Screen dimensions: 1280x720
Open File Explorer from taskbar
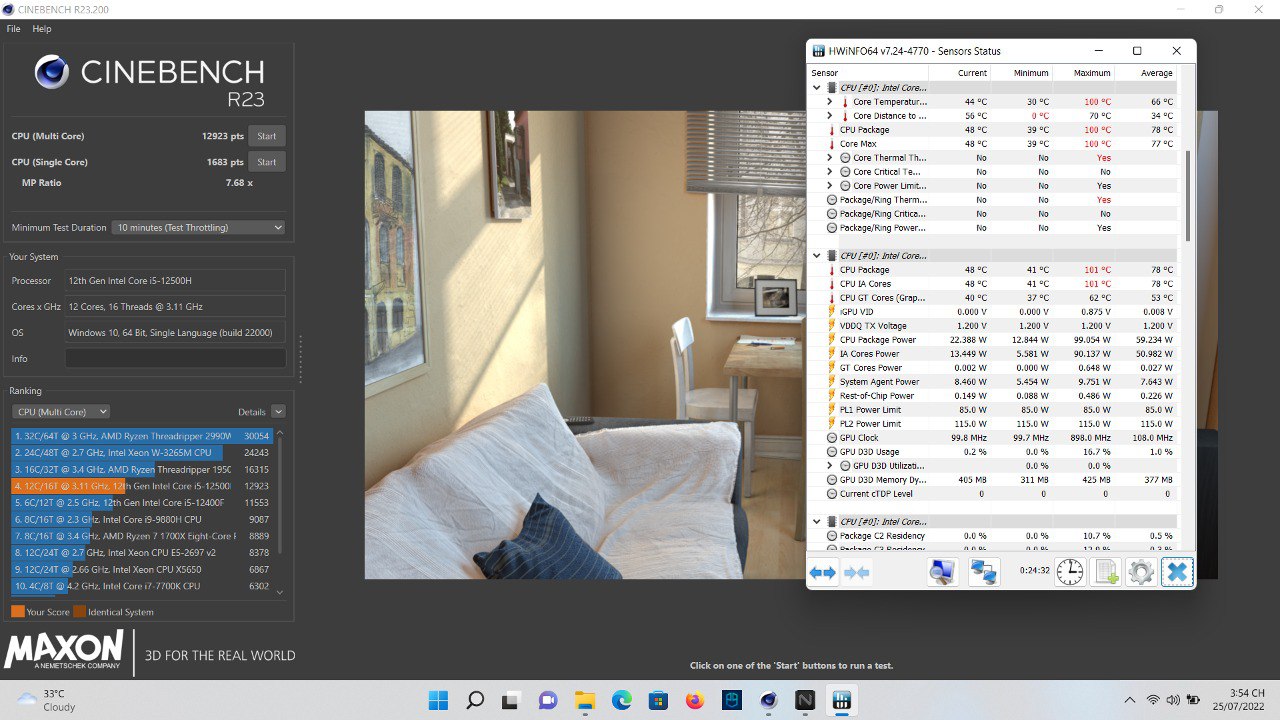pyautogui.click(x=584, y=701)
